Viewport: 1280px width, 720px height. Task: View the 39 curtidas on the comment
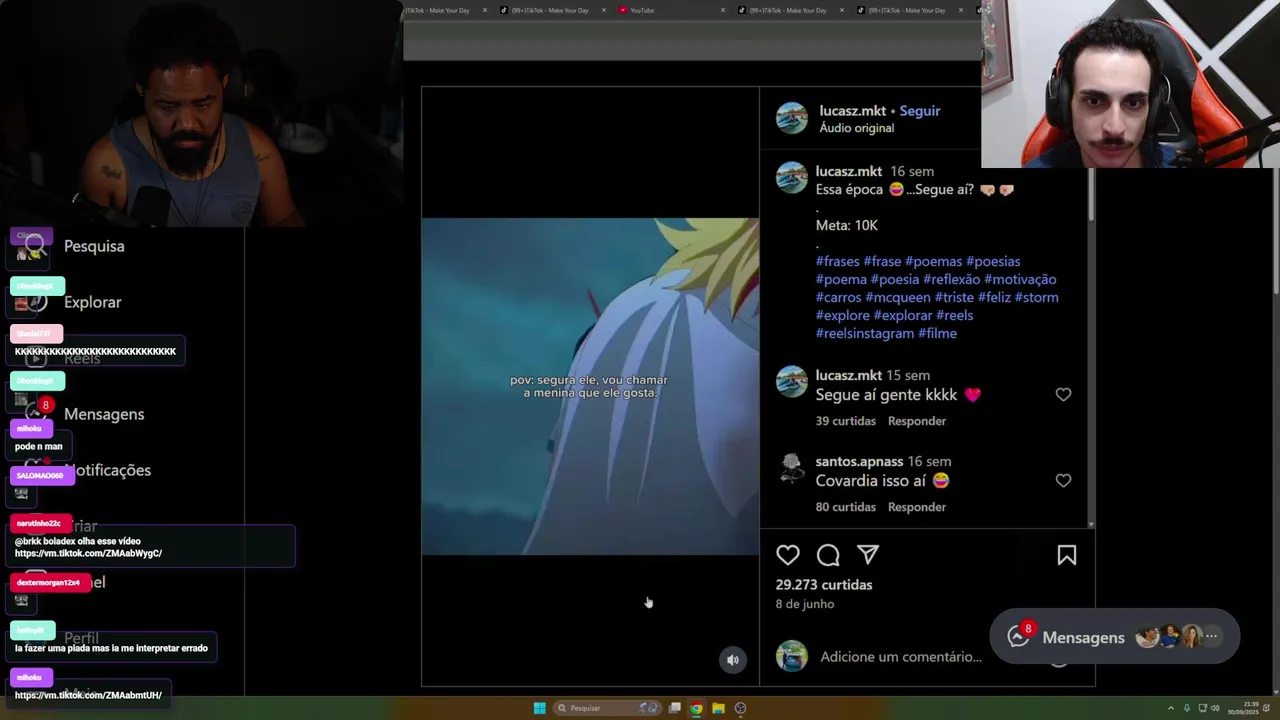[845, 421]
